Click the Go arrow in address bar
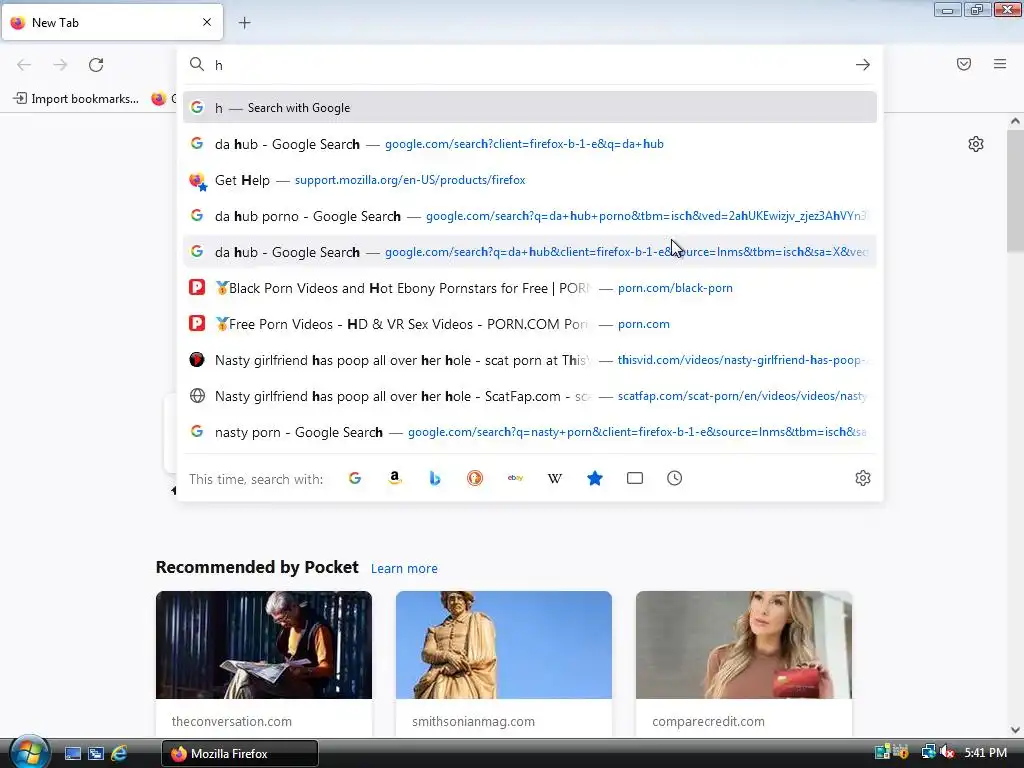The width and height of the screenshot is (1024, 768). (863, 65)
